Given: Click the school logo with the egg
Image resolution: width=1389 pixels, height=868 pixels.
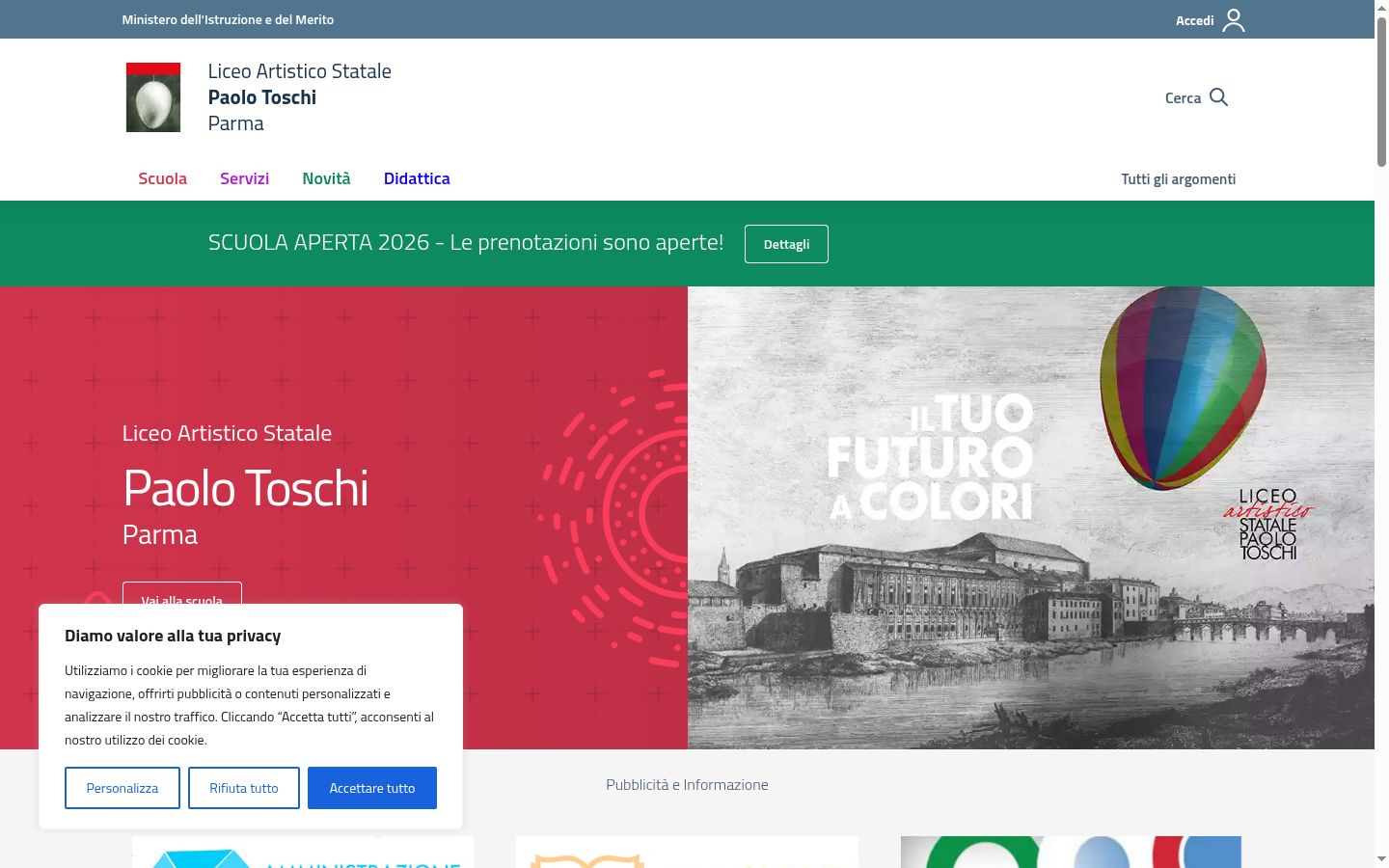Looking at the screenshot, I should tap(153, 97).
